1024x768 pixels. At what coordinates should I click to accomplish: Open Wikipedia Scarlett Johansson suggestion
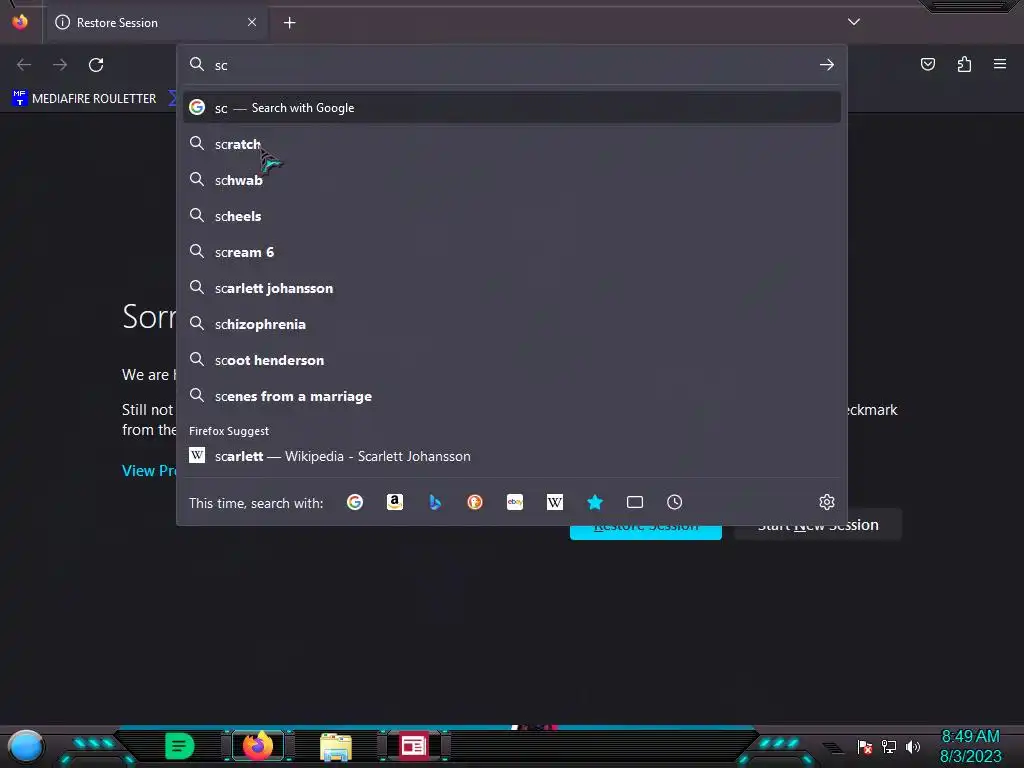pyautogui.click(x=511, y=456)
